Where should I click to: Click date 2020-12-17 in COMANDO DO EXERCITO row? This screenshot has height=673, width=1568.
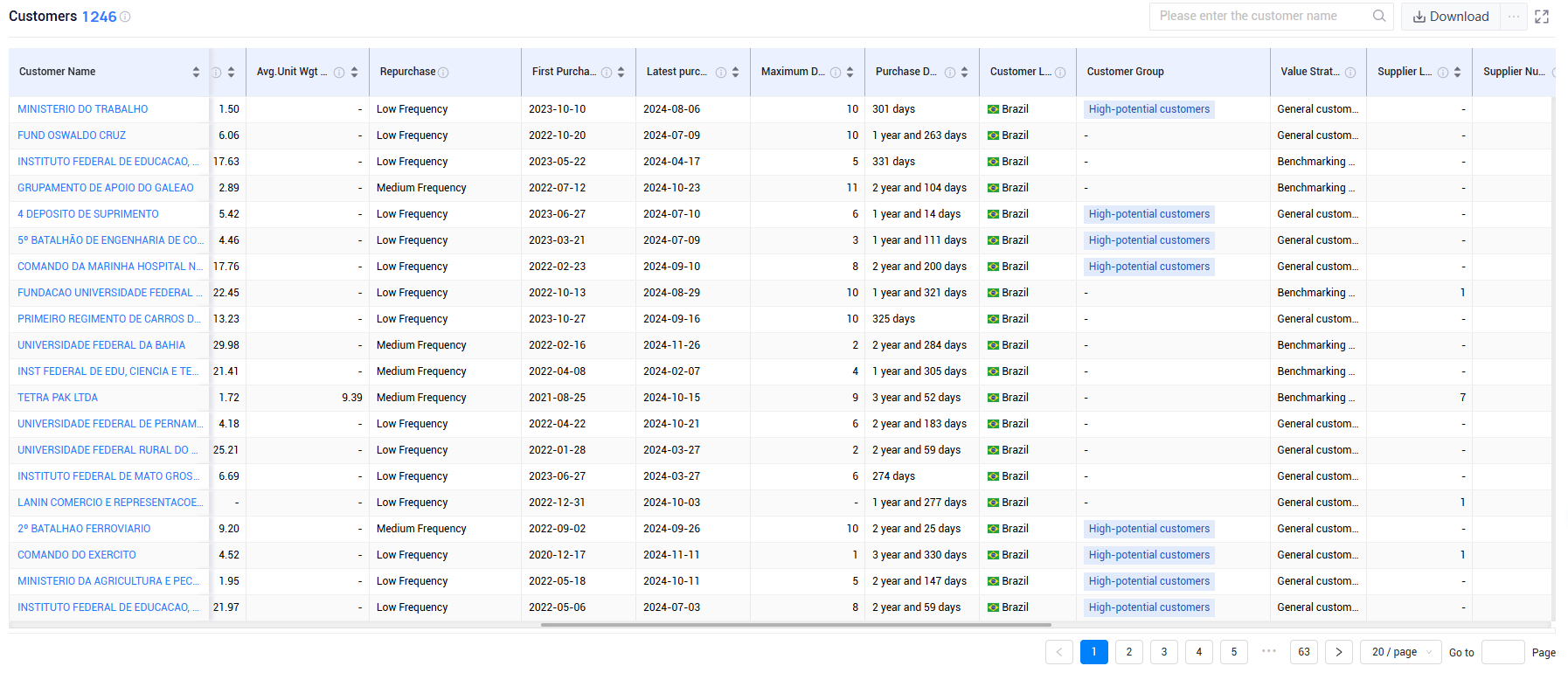point(558,555)
